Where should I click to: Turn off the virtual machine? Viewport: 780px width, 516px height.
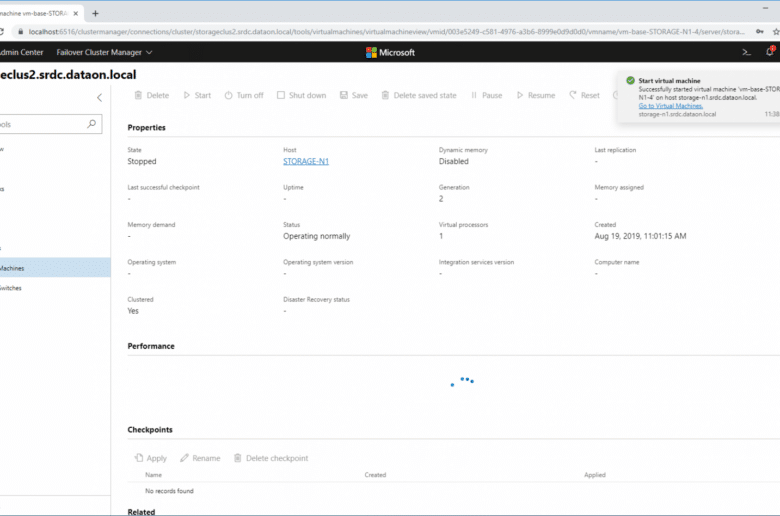click(x=244, y=95)
